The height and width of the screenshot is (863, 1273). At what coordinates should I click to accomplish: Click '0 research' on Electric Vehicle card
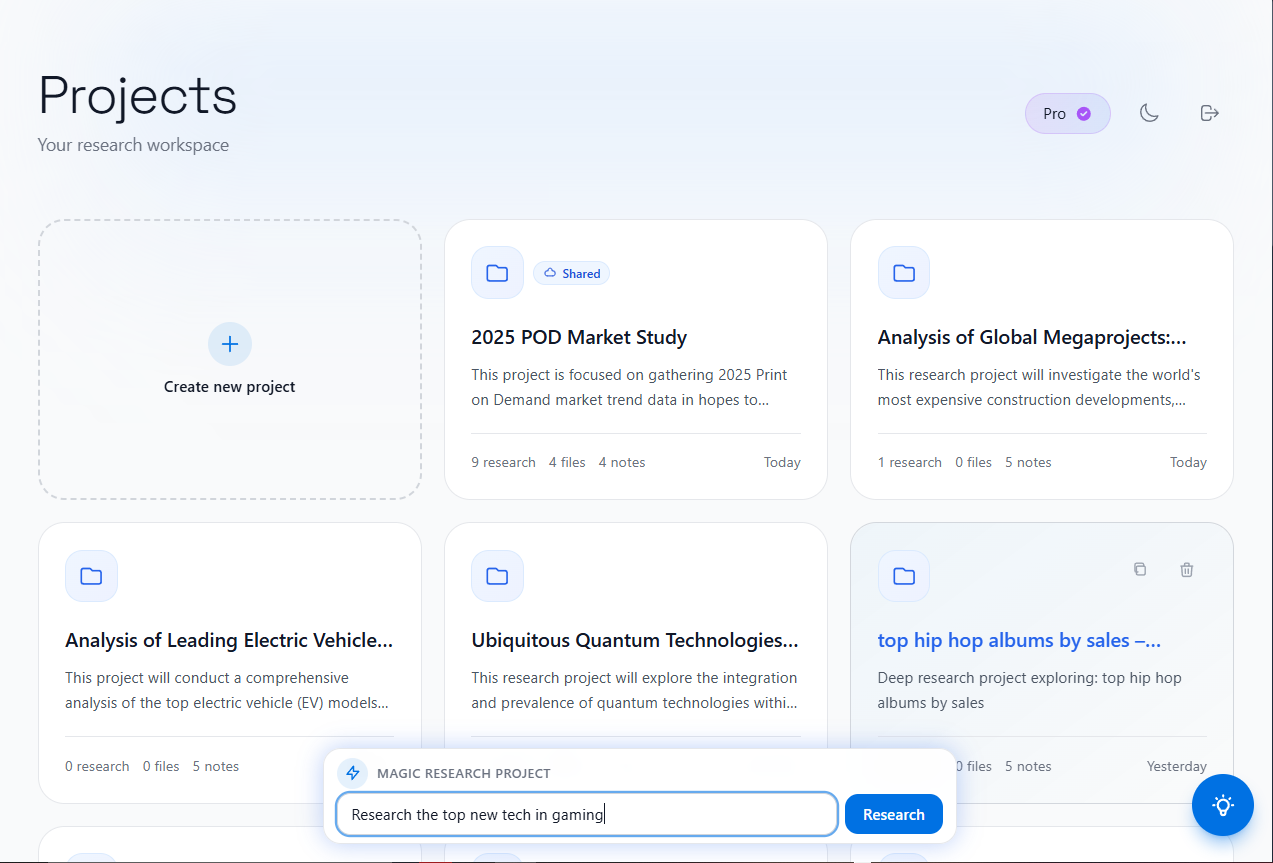pos(97,766)
